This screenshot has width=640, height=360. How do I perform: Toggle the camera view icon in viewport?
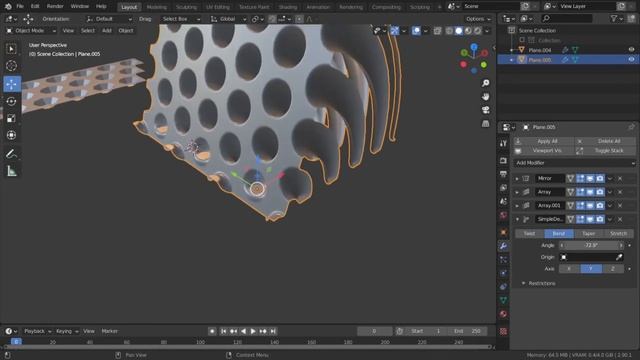485,110
